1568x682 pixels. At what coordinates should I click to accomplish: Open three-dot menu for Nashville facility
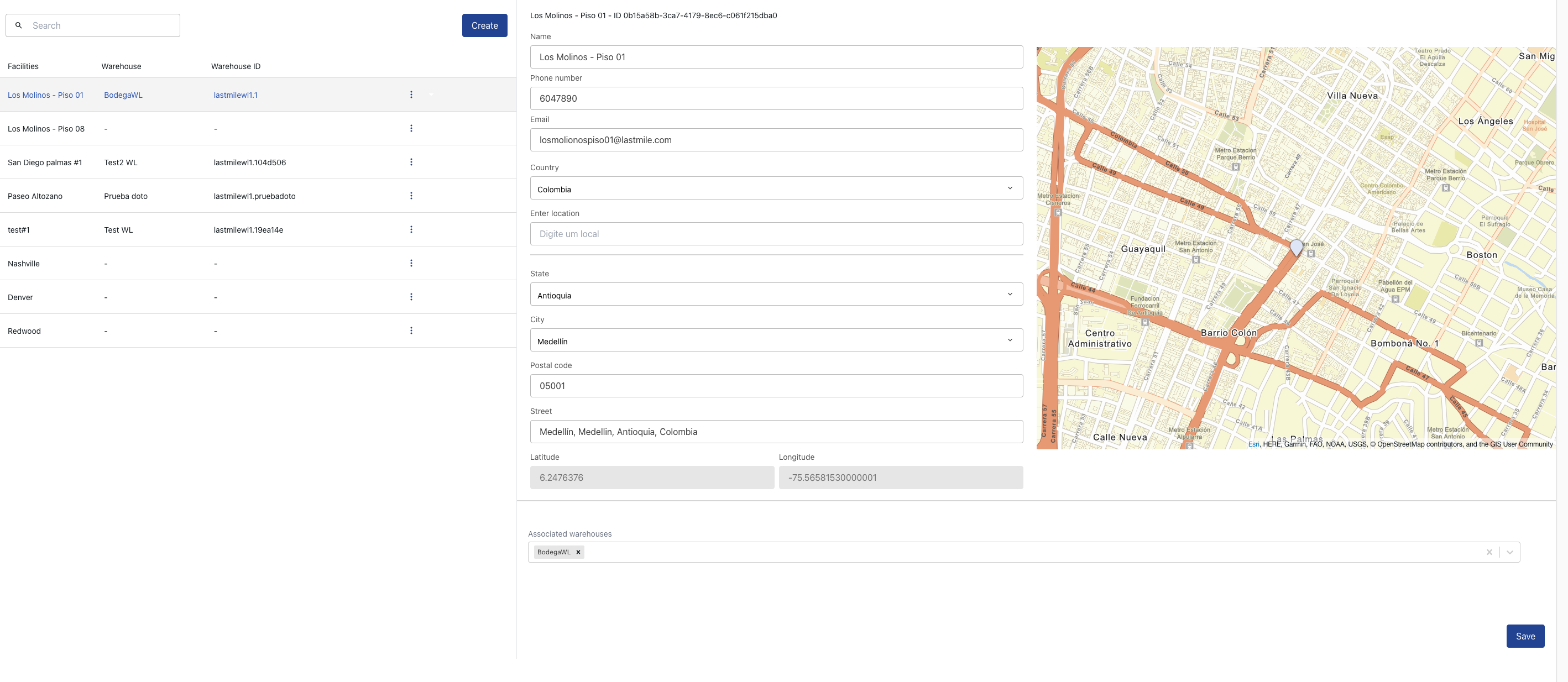(x=411, y=264)
